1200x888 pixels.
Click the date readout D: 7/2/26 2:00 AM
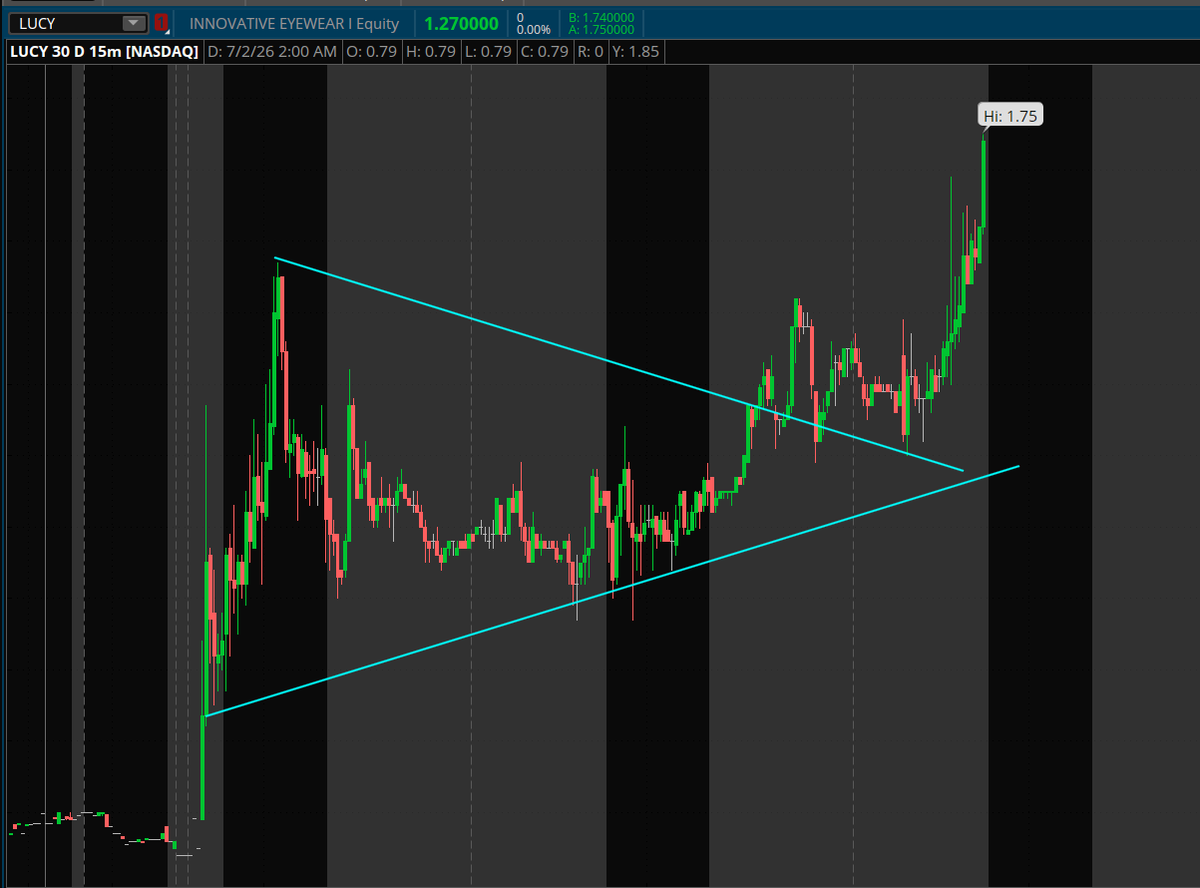pyautogui.click(x=272, y=51)
